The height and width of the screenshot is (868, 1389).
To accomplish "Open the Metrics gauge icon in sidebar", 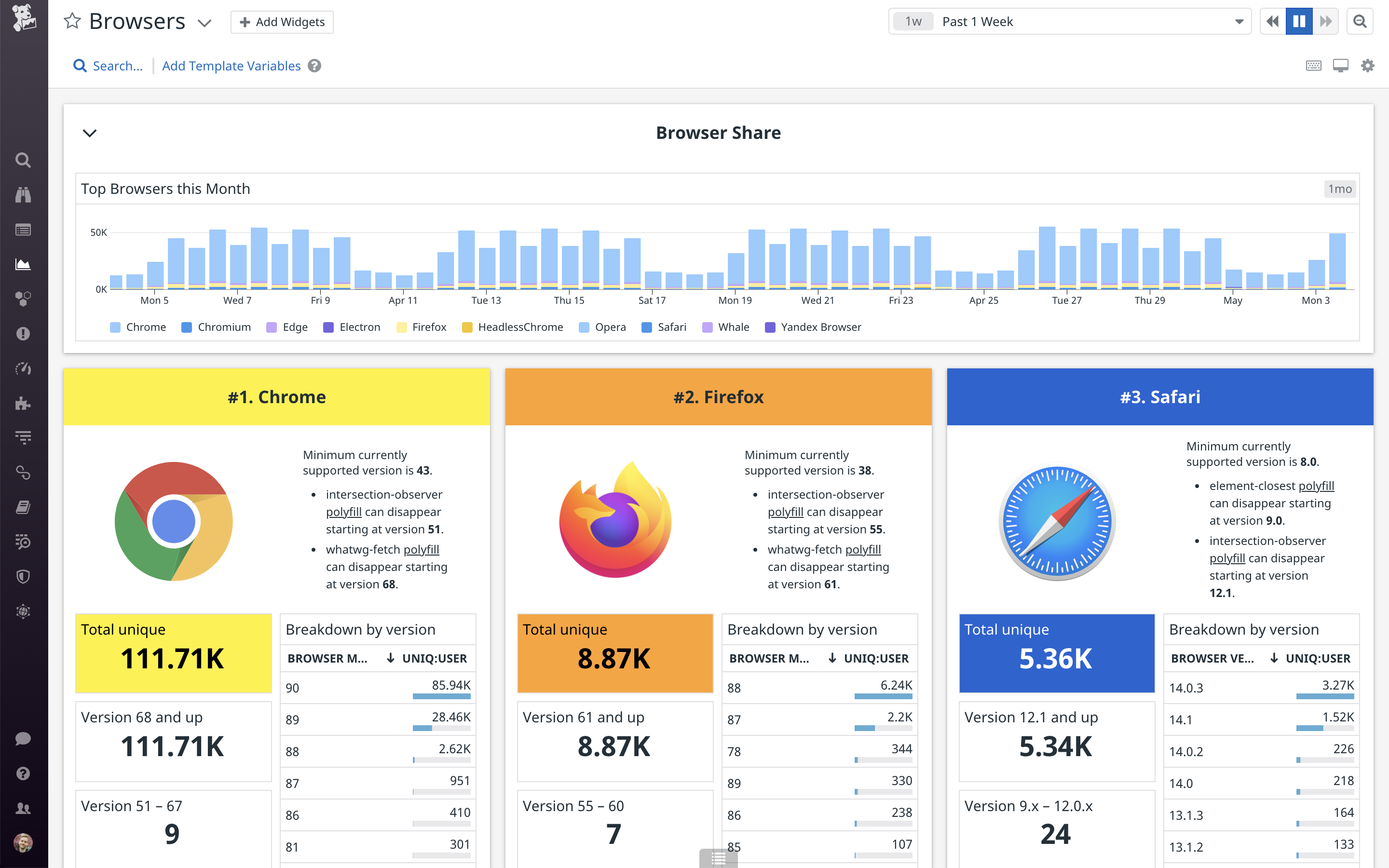I will coord(23,368).
